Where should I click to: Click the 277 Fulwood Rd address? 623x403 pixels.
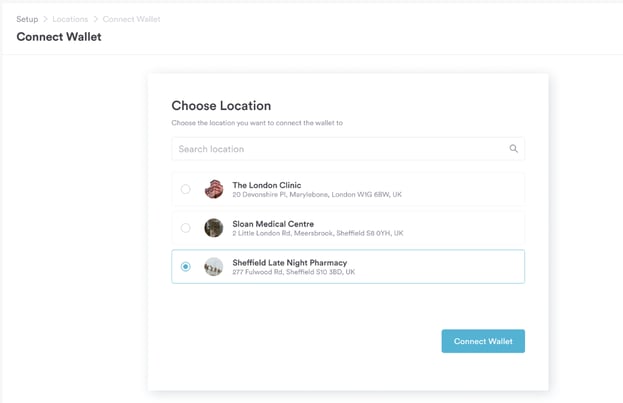tap(293, 272)
